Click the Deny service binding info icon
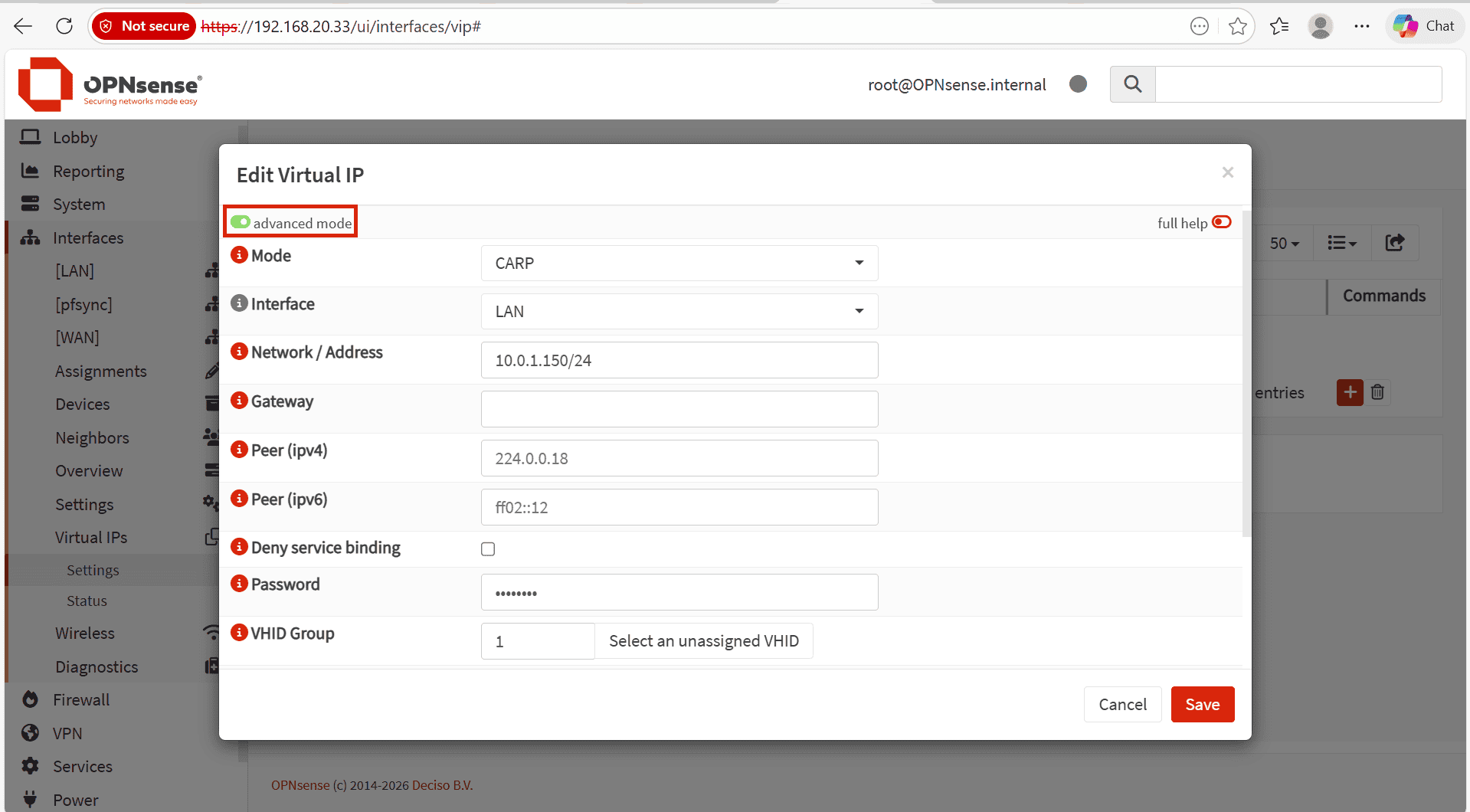This screenshot has height=812, width=1470. (239, 547)
